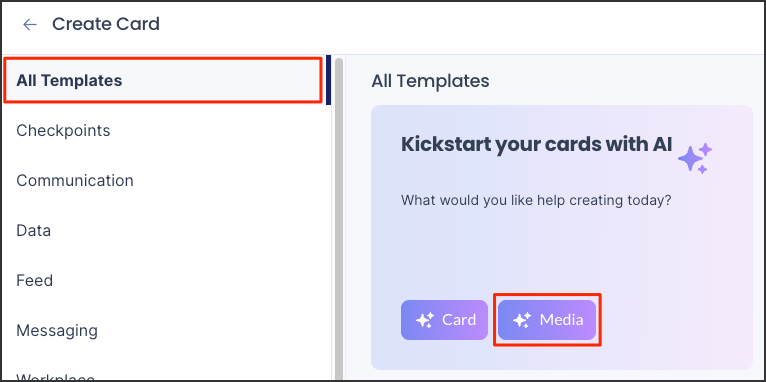Click the 'What would you like help creating today?' text

[x=536, y=200]
